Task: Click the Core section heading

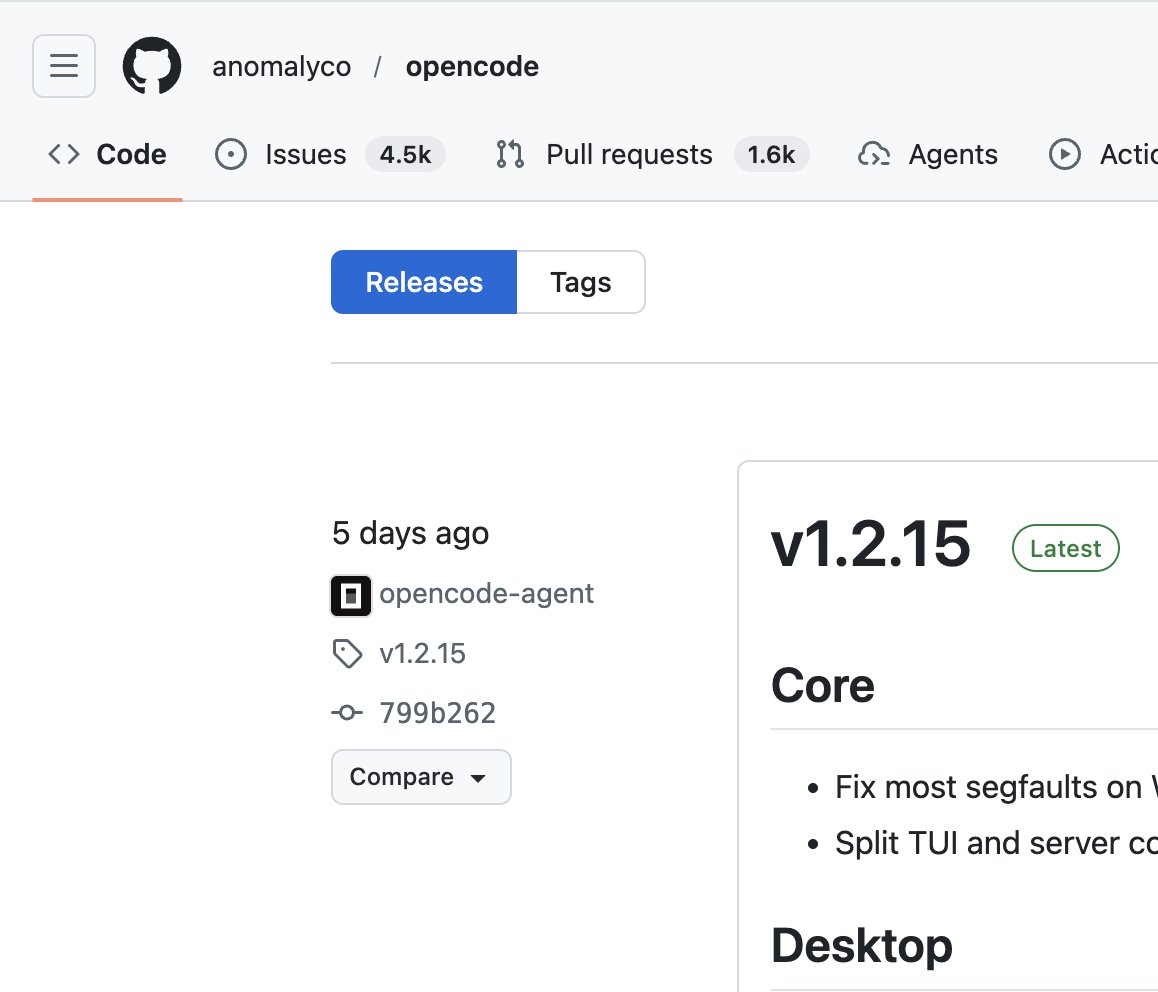Action: [x=823, y=685]
